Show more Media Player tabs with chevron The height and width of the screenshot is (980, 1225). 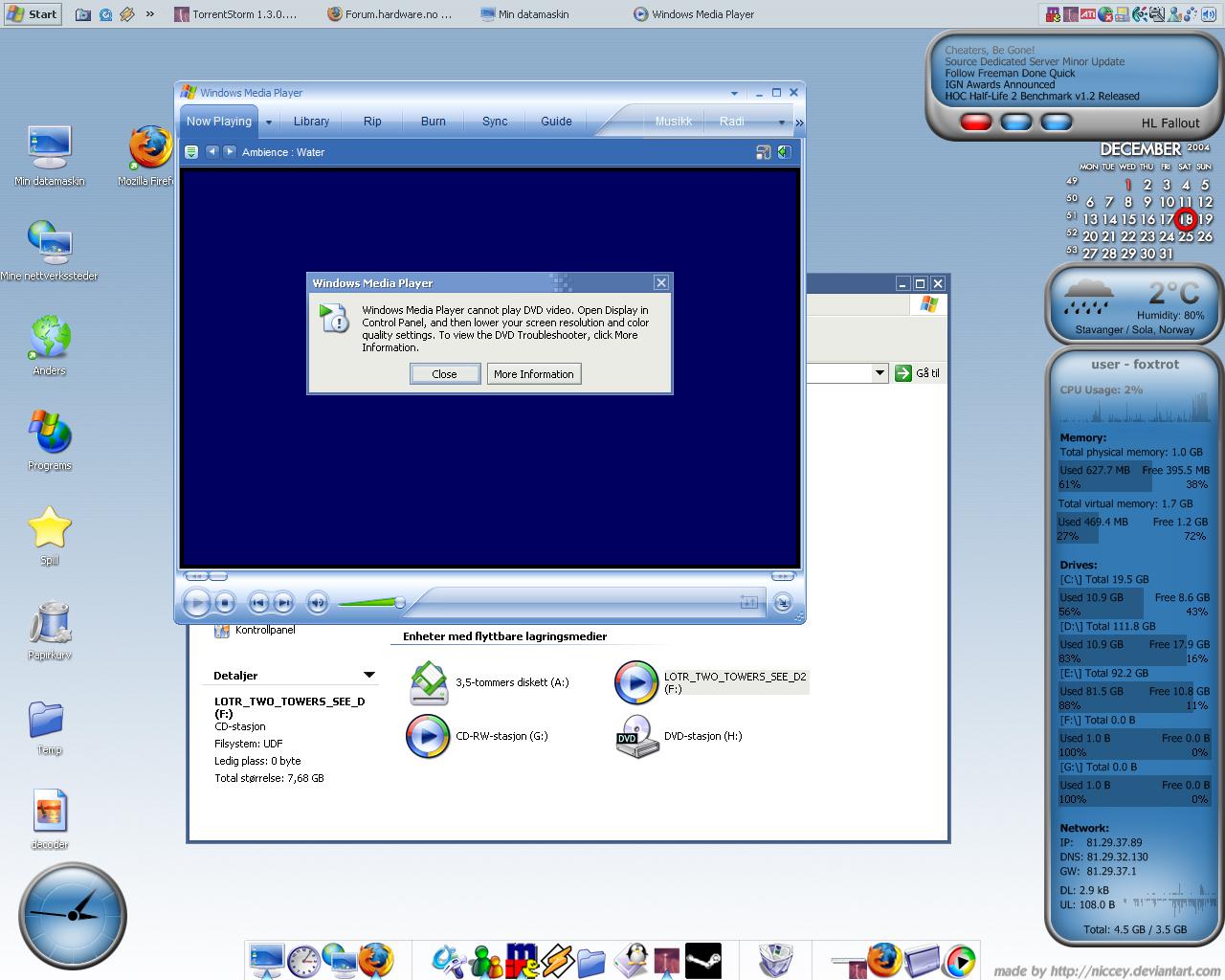click(799, 122)
